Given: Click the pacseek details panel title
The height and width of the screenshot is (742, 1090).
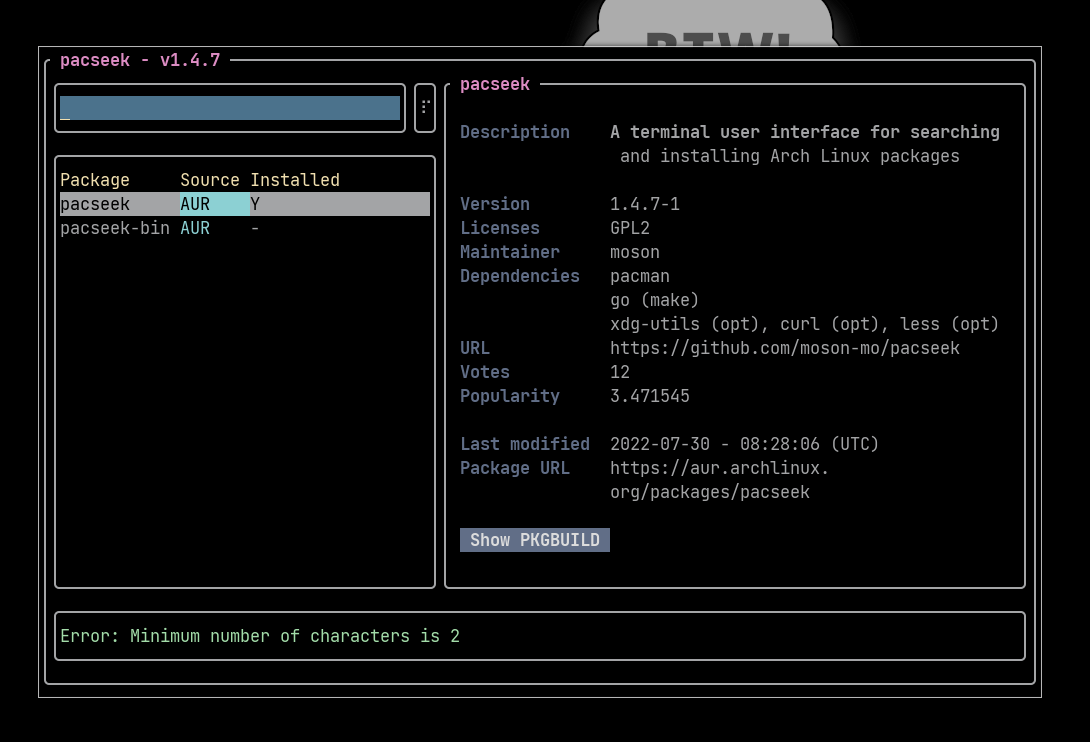Looking at the screenshot, I should coord(495,84).
